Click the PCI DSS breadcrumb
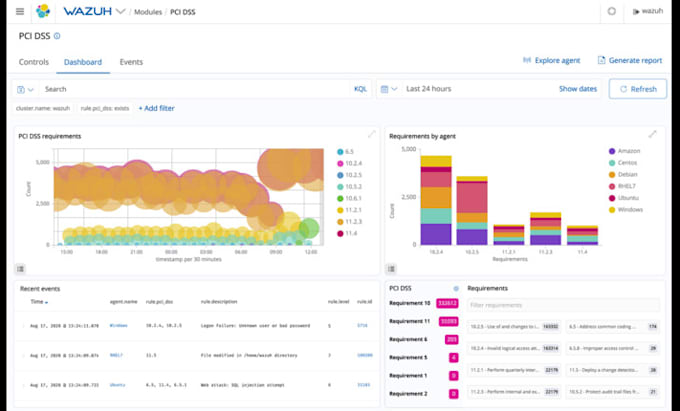 pos(183,12)
